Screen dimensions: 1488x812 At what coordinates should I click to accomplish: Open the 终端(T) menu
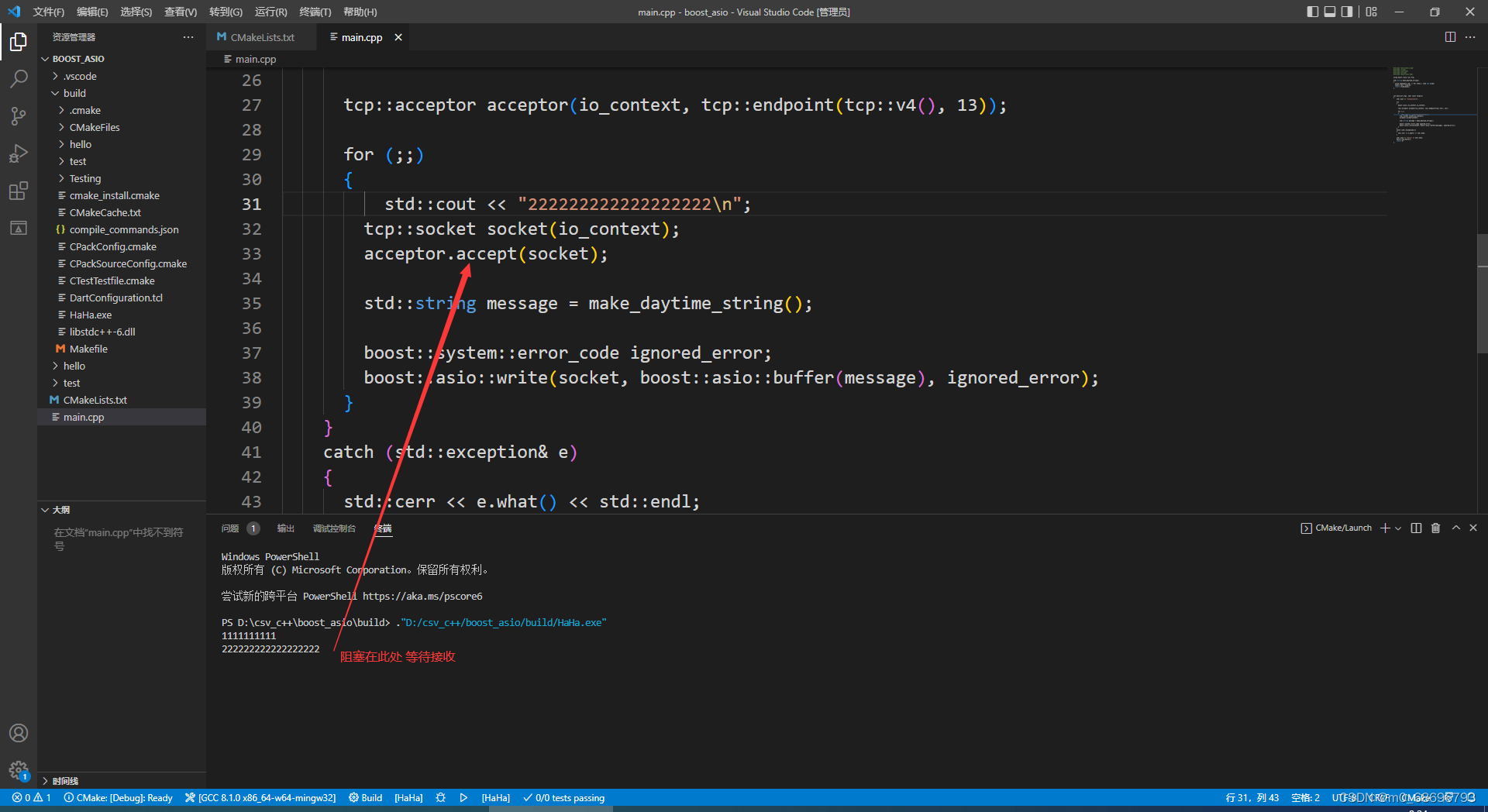[x=315, y=12]
